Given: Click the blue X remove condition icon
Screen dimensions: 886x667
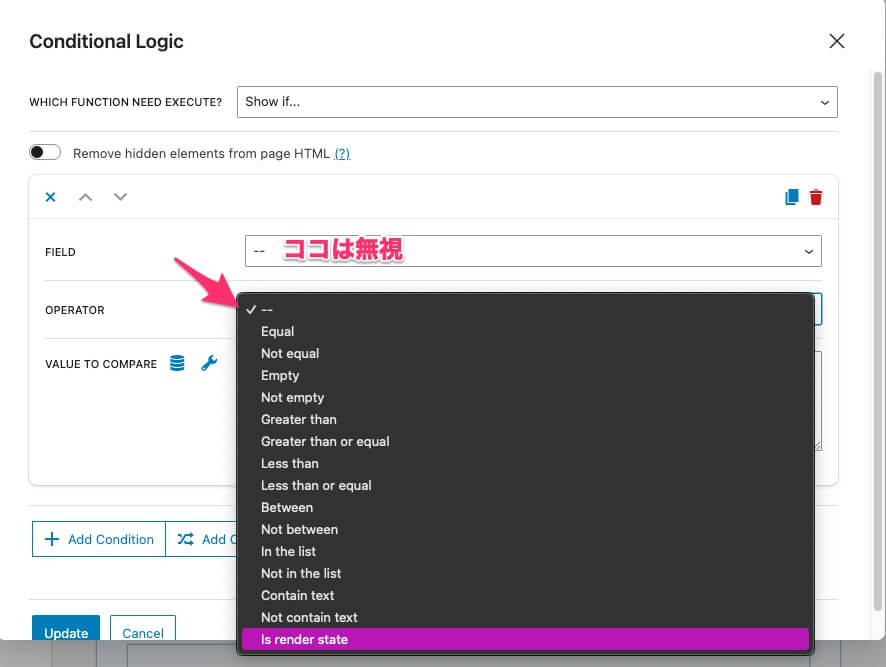Looking at the screenshot, I should (50, 197).
